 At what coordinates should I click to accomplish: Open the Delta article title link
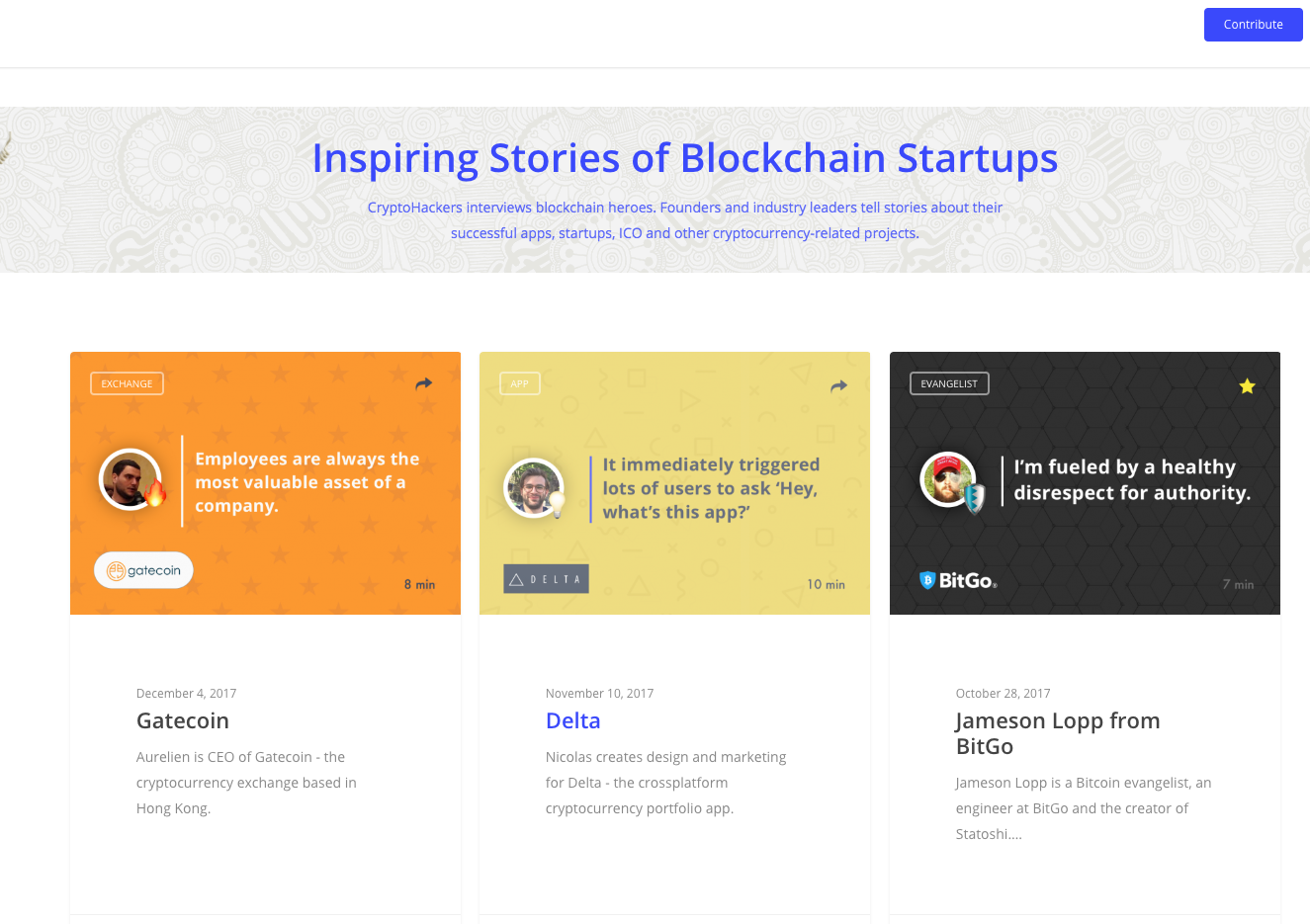coord(573,720)
